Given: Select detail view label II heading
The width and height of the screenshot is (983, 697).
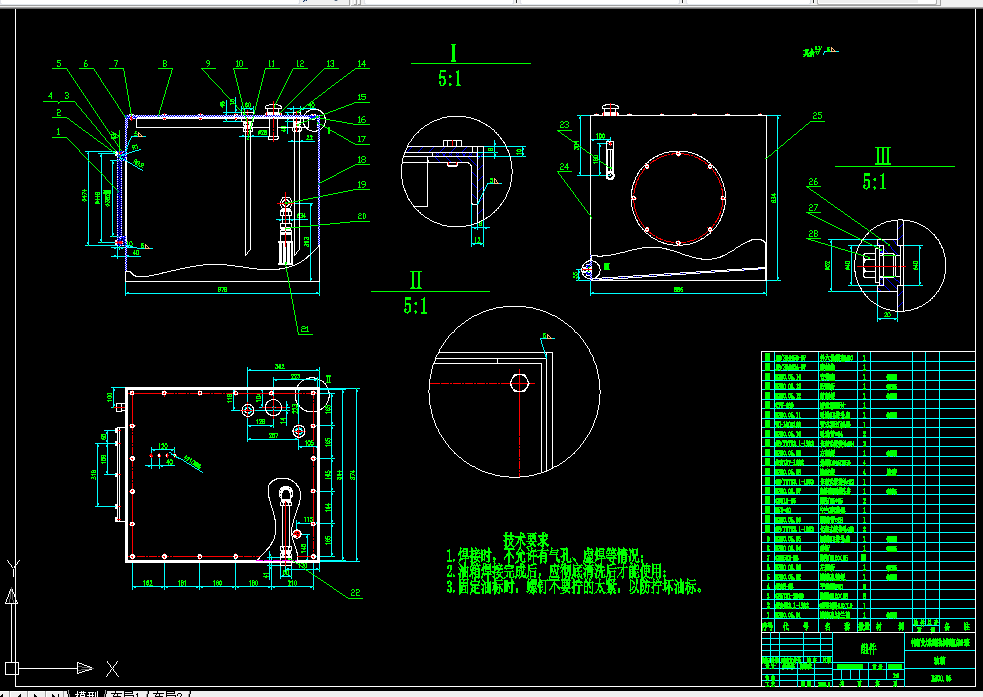Looking at the screenshot, I should click(416, 280).
